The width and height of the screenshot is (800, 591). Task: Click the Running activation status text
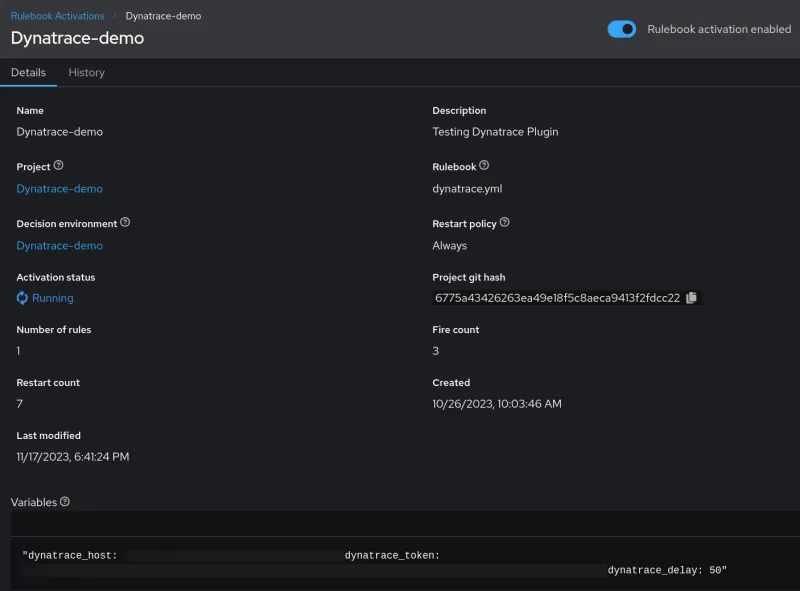(x=53, y=298)
